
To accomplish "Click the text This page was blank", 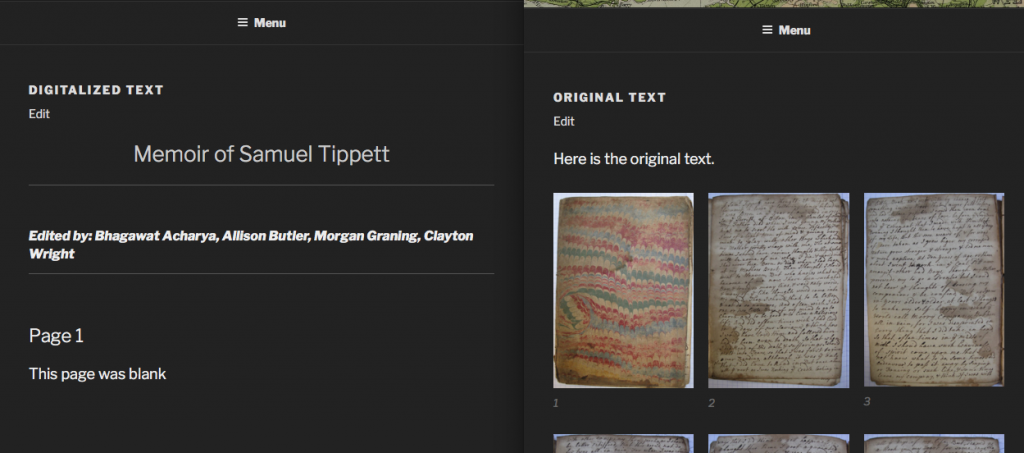I will point(97,374).
